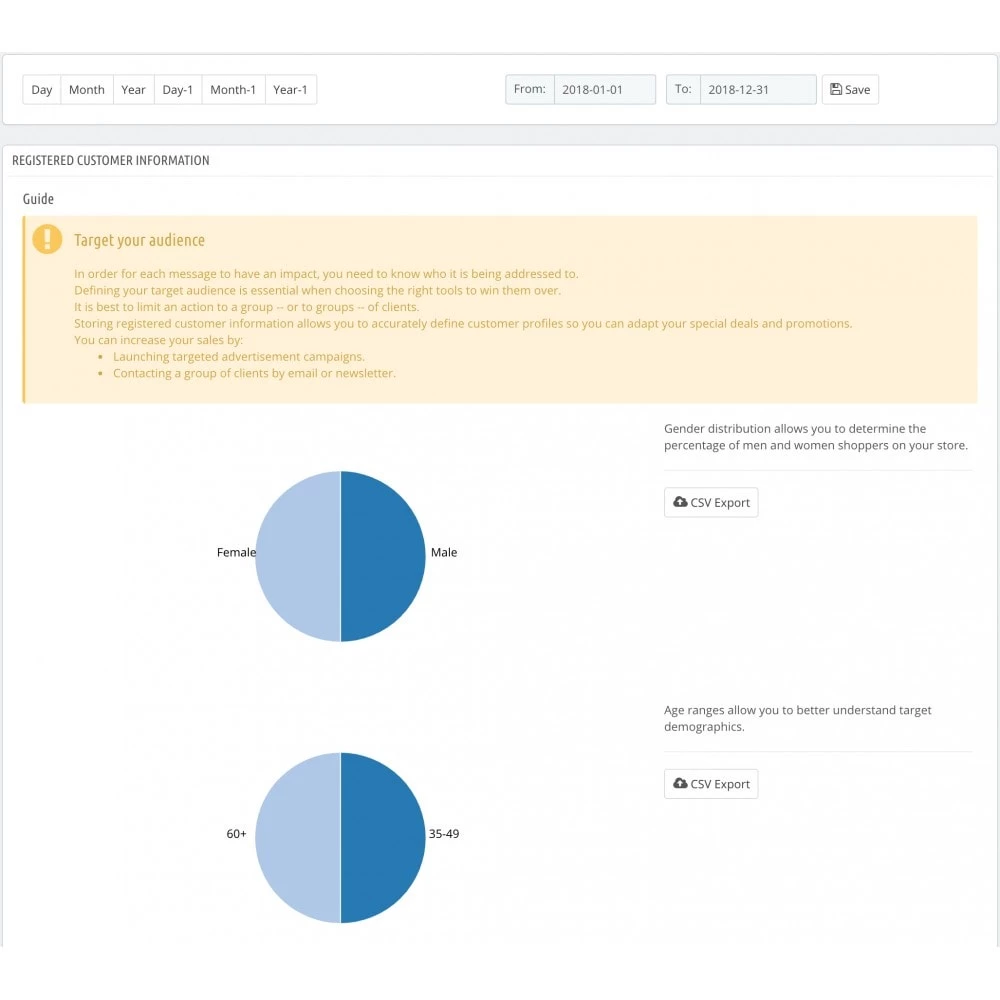The image size is (1000, 1000).
Task: Click the Guide heading
Action: click(x=38, y=199)
